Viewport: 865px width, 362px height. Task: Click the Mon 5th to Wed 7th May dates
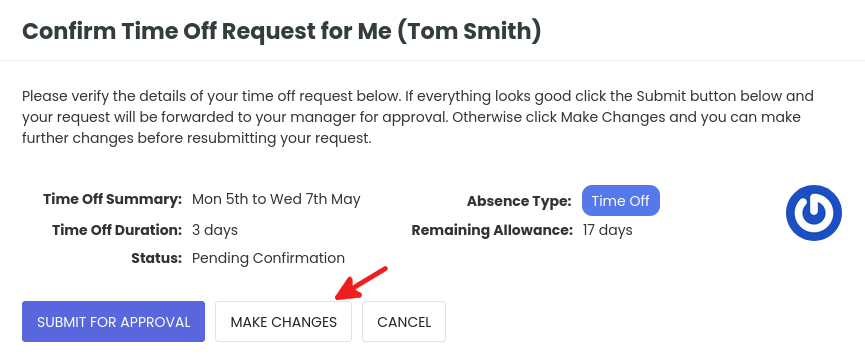click(276, 199)
